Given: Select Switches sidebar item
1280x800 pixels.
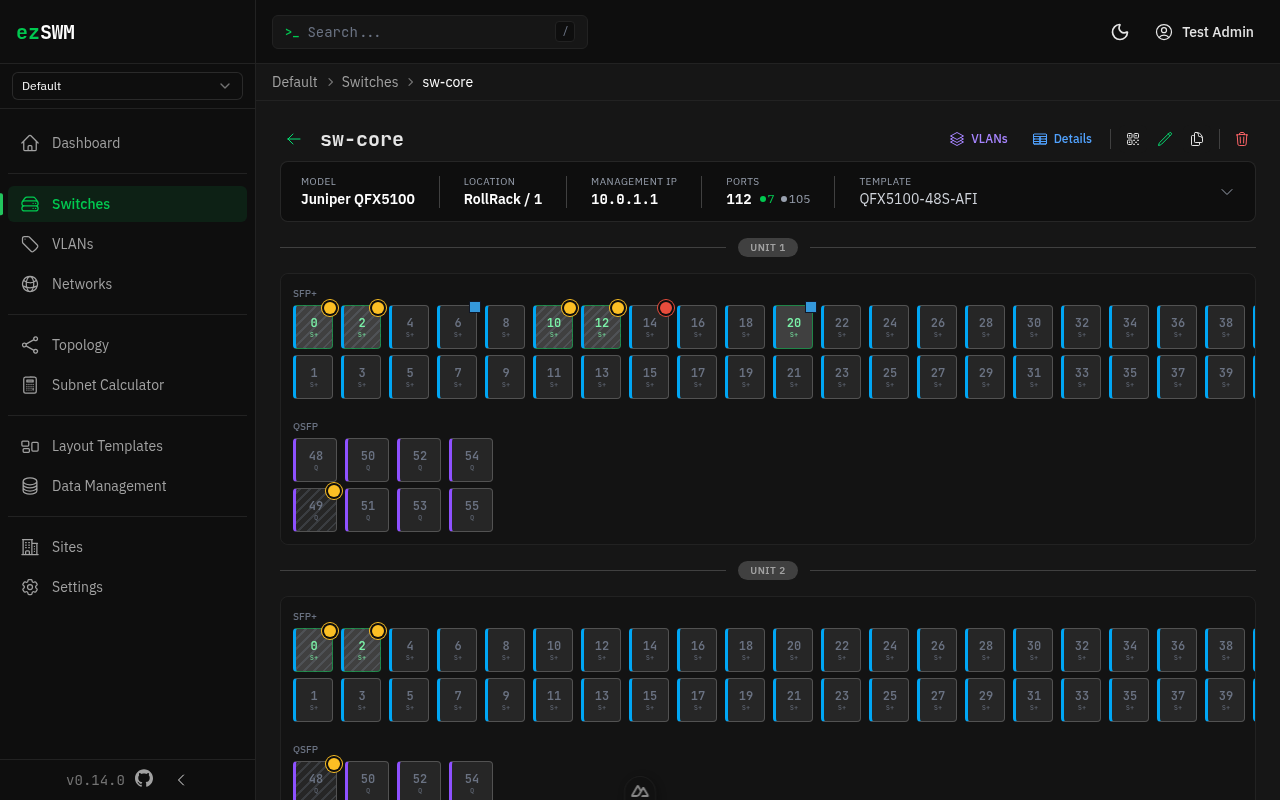Looking at the screenshot, I should (127, 204).
